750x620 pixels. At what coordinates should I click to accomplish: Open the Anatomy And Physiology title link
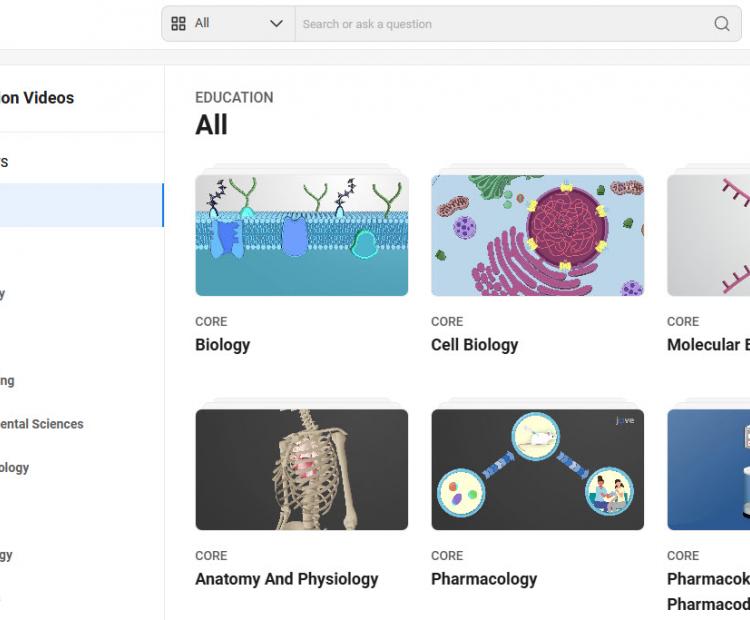[x=286, y=579]
